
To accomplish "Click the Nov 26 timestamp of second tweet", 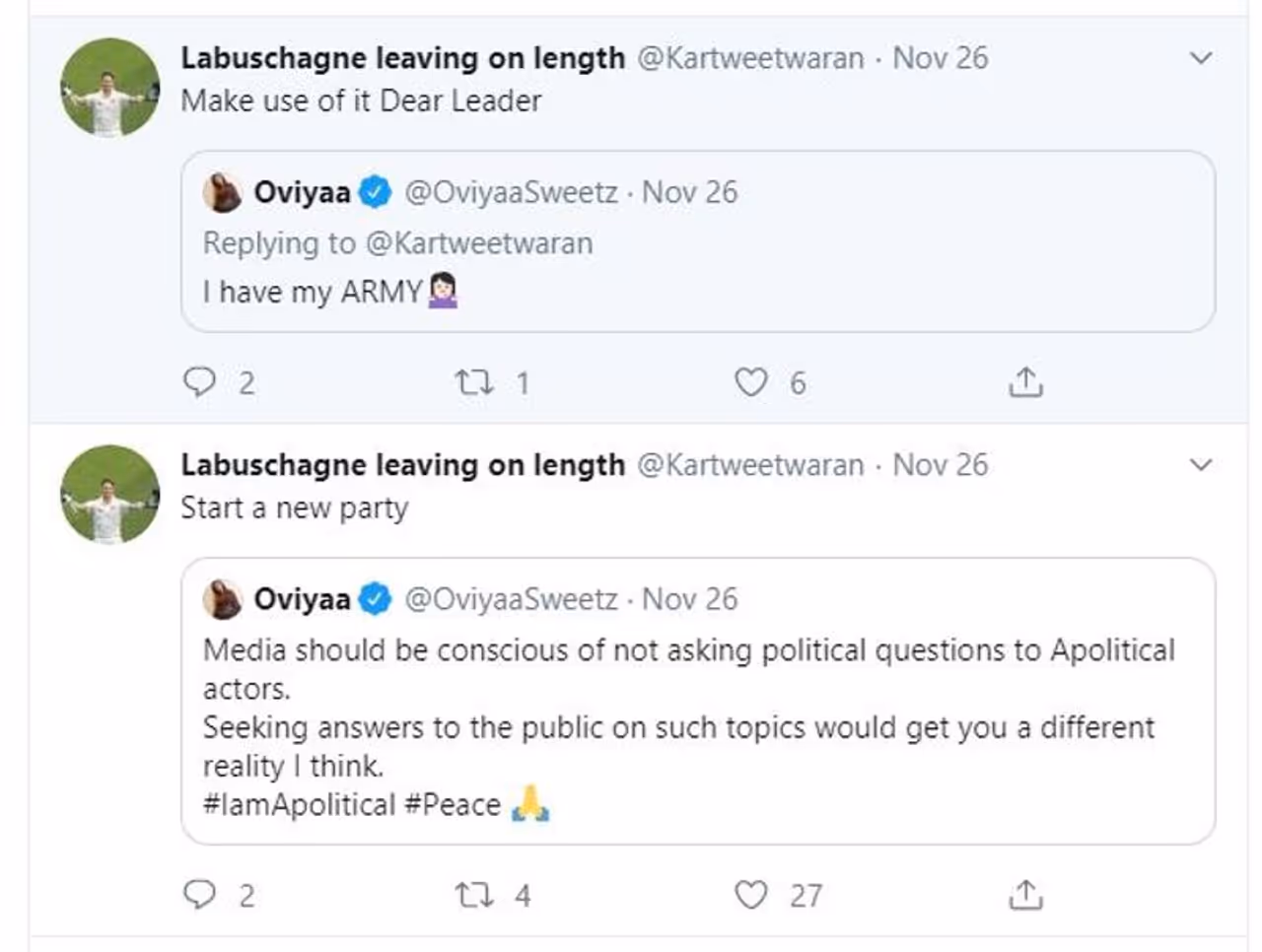I will click(x=940, y=465).
